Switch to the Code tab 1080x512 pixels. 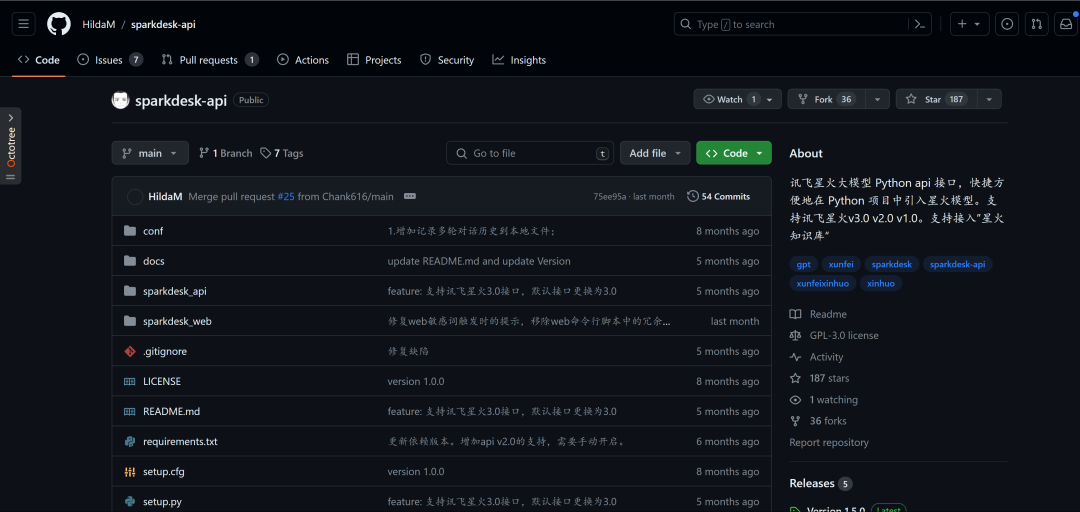click(x=39, y=60)
